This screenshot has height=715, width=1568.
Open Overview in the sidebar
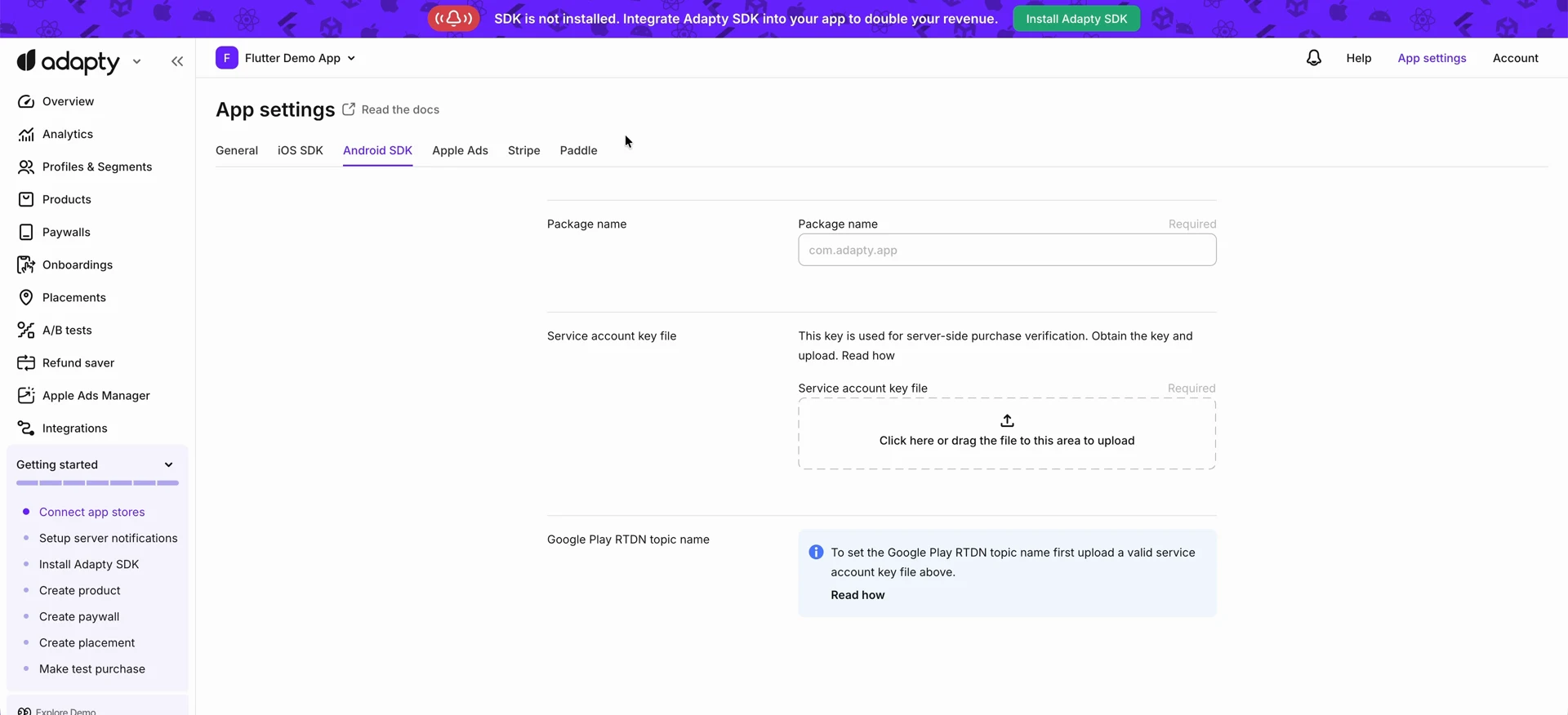tap(68, 101)
